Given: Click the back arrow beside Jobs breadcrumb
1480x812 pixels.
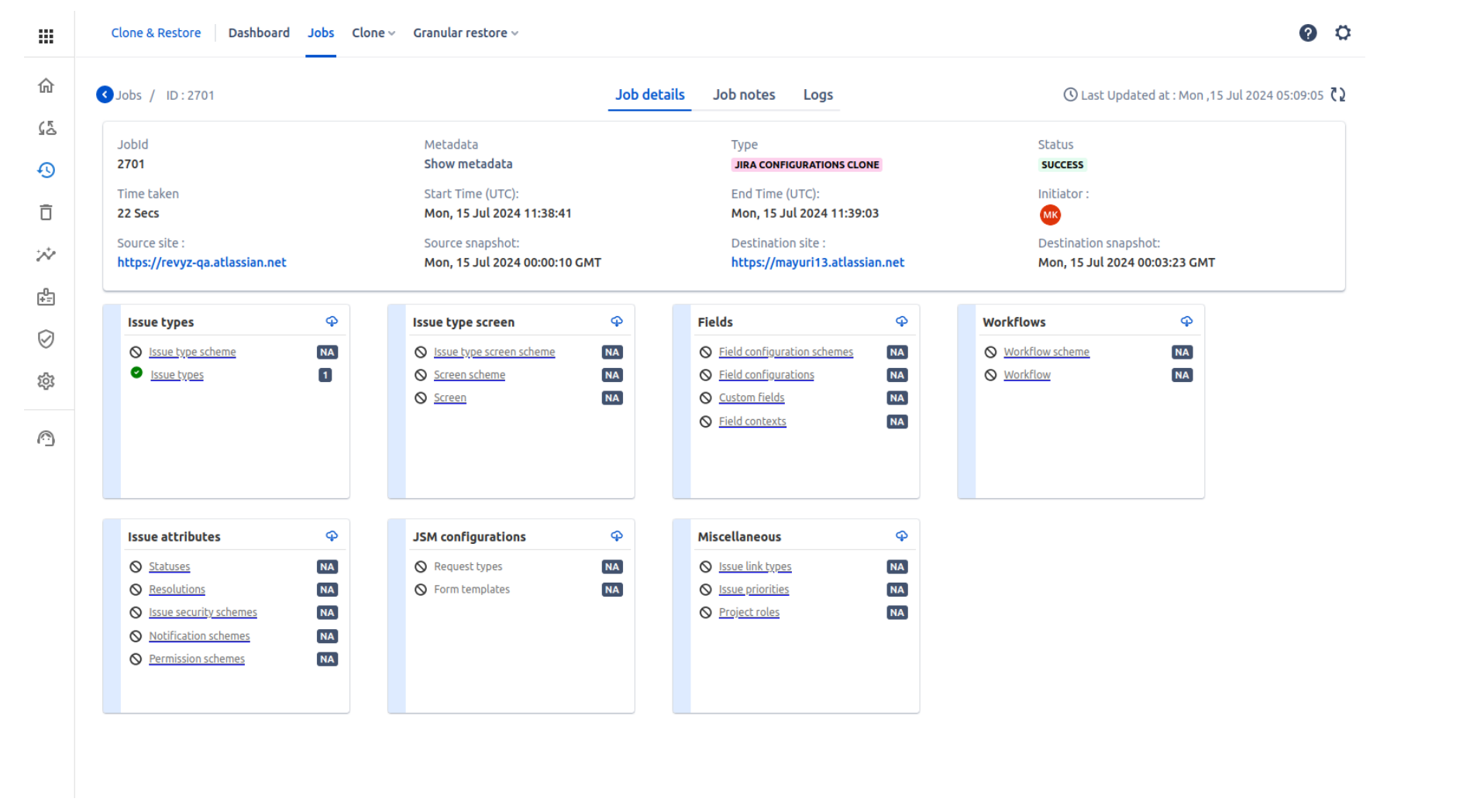Looking at the screenshot, I should pos(105,95).
